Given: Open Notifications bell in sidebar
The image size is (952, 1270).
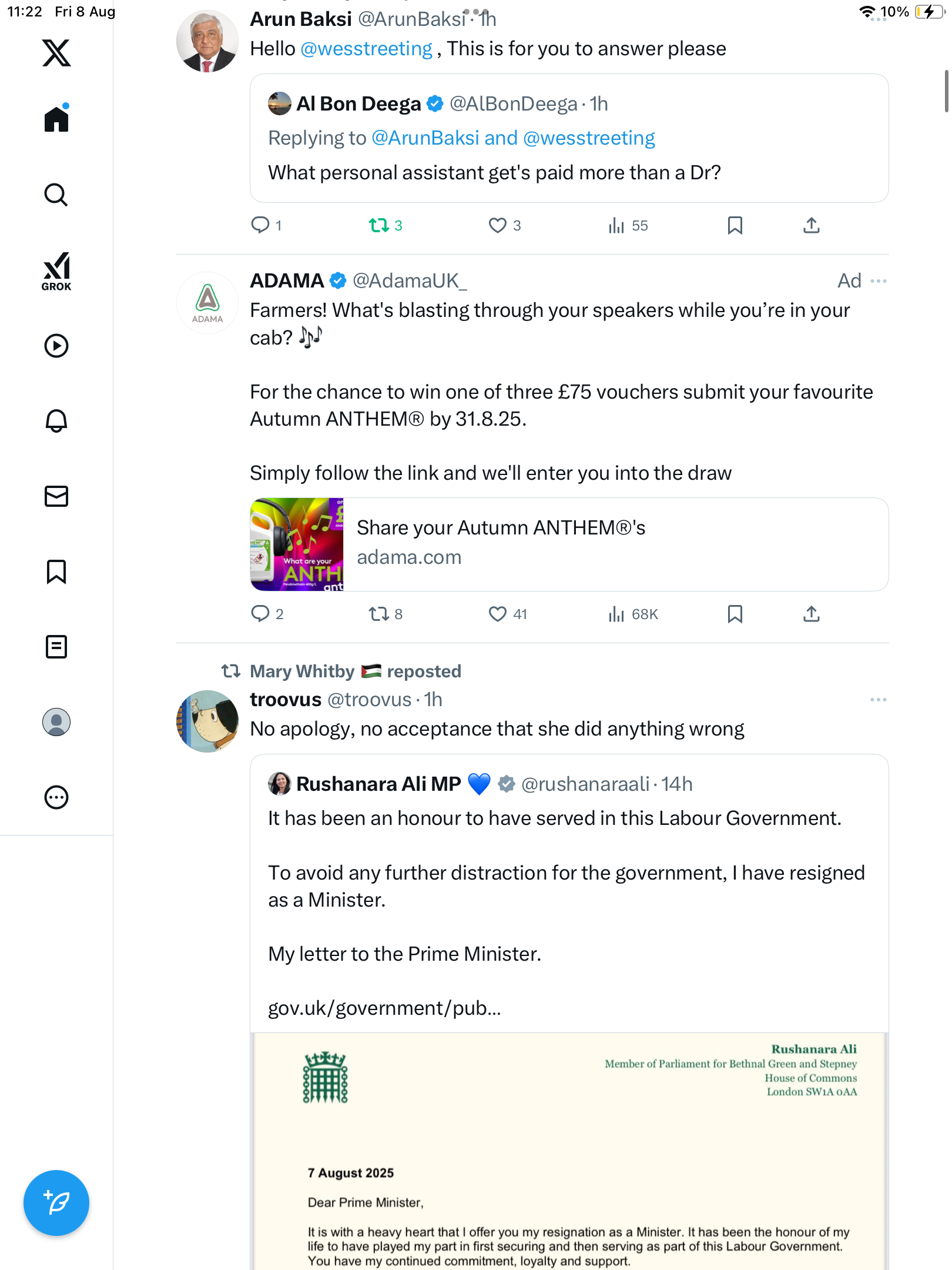Looking at the screenshot, I should tap(56, 420).
